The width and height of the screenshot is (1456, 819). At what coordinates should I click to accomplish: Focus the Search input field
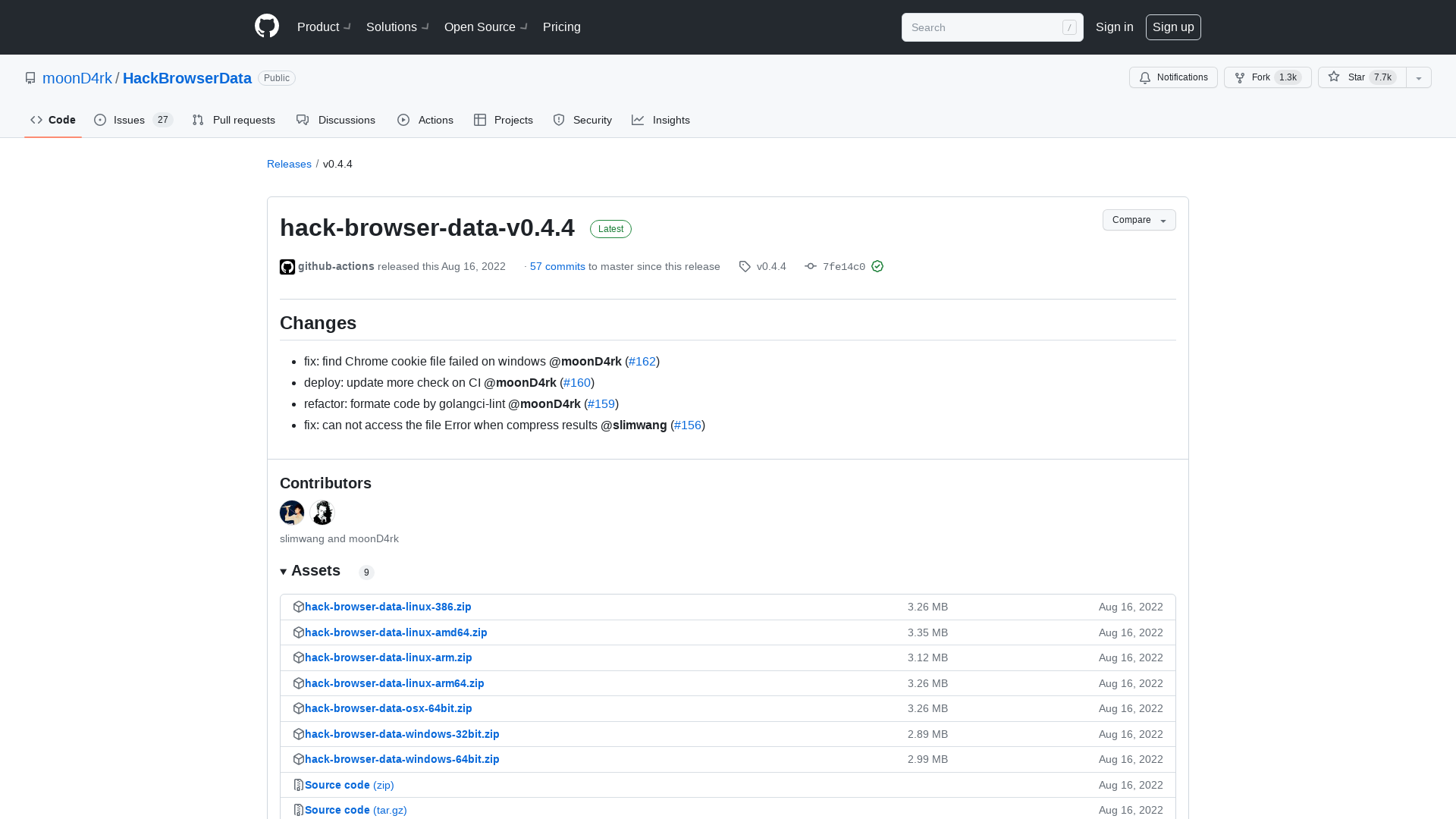[x=993, y=27]
